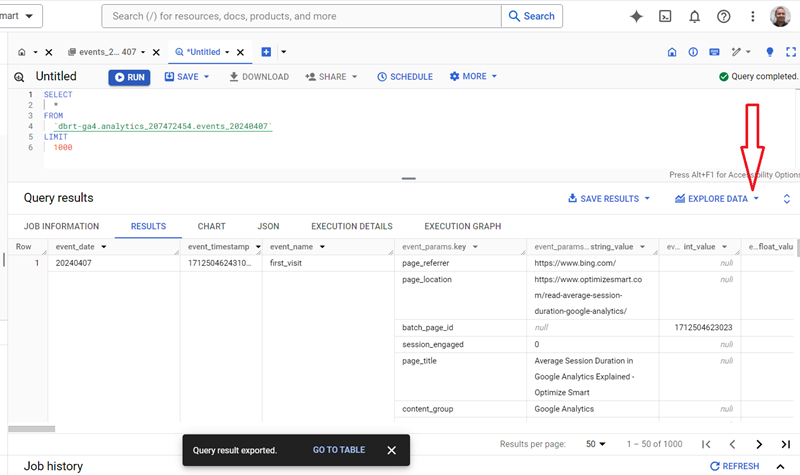Expand Job history panel chevron
The image size is (800, 475).
[x=780, y=466]
